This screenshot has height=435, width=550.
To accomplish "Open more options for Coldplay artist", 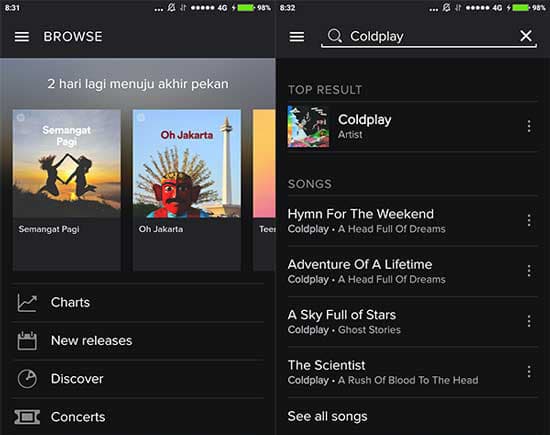I will tap(529, 127).
